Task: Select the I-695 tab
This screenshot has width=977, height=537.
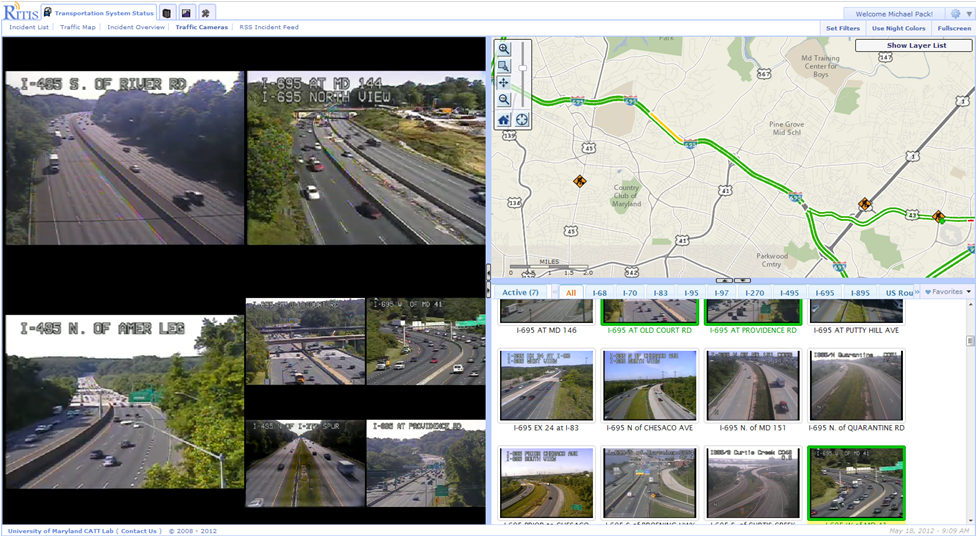Action: [x=824, y=293]
